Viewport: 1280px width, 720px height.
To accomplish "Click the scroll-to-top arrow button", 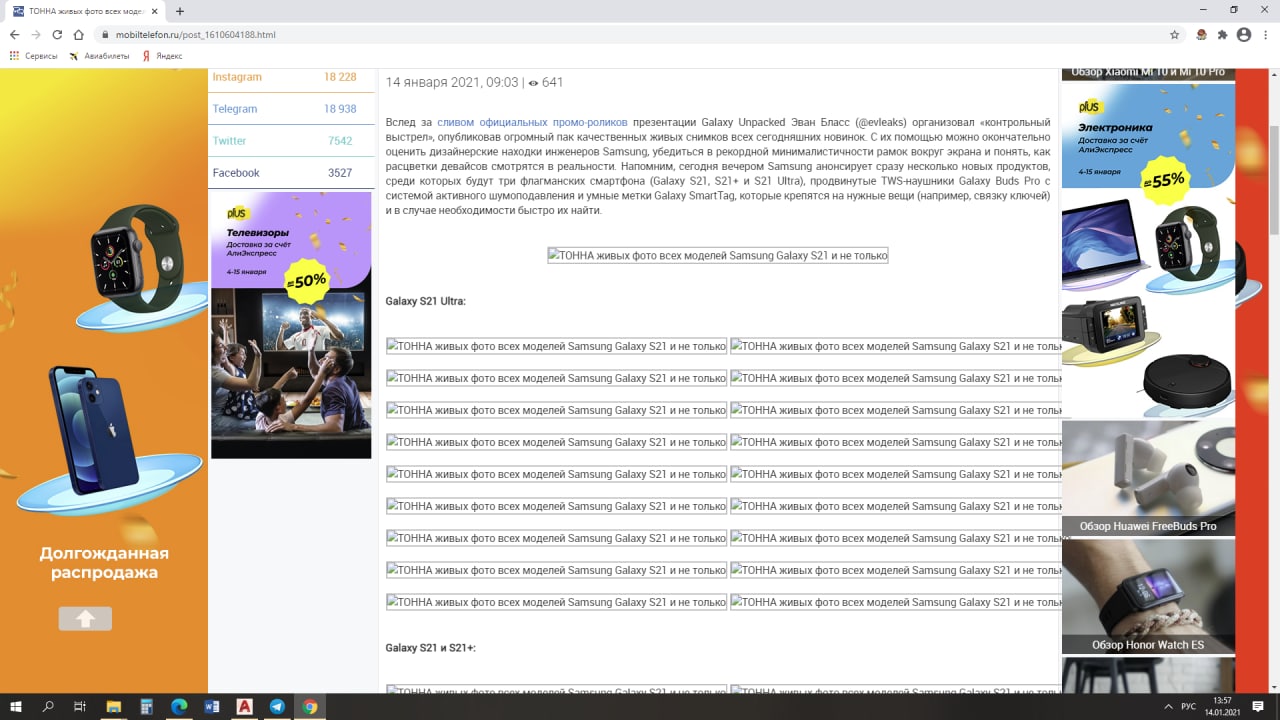I will [85, 619].
